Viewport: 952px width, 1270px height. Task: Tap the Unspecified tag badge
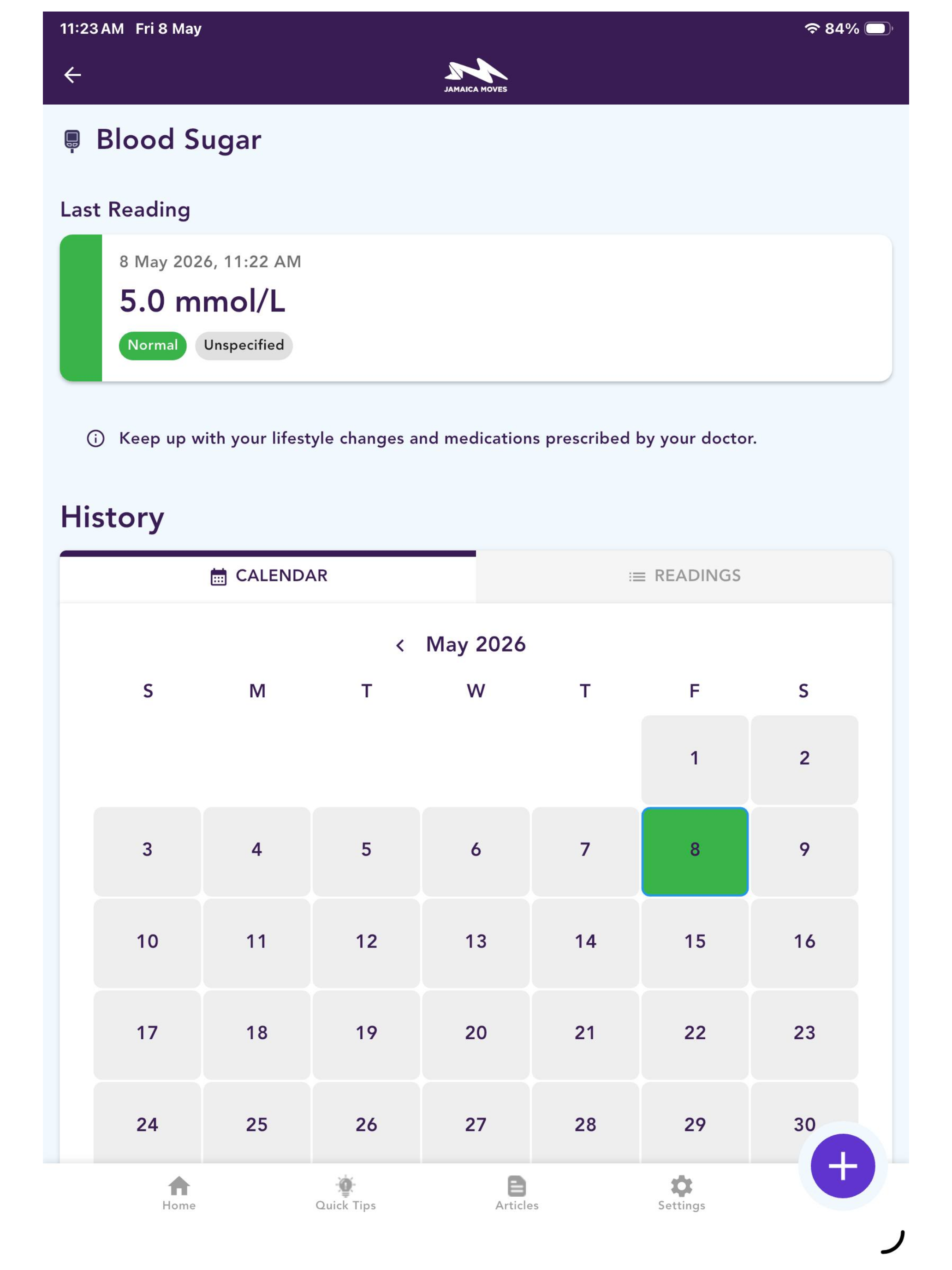tap(244, 346)
